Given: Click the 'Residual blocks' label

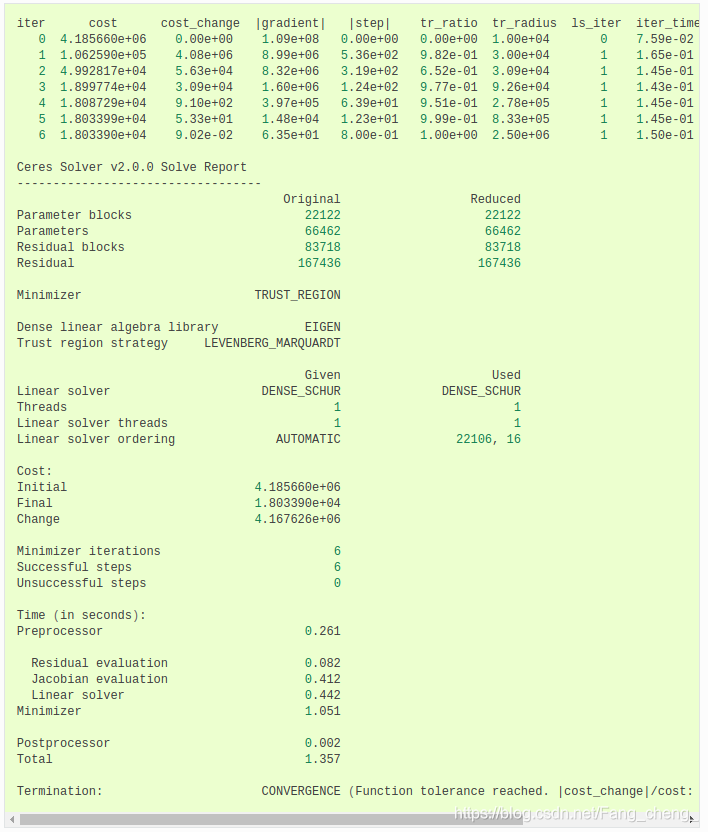Looking at the screenshot, I should (71, 247).
